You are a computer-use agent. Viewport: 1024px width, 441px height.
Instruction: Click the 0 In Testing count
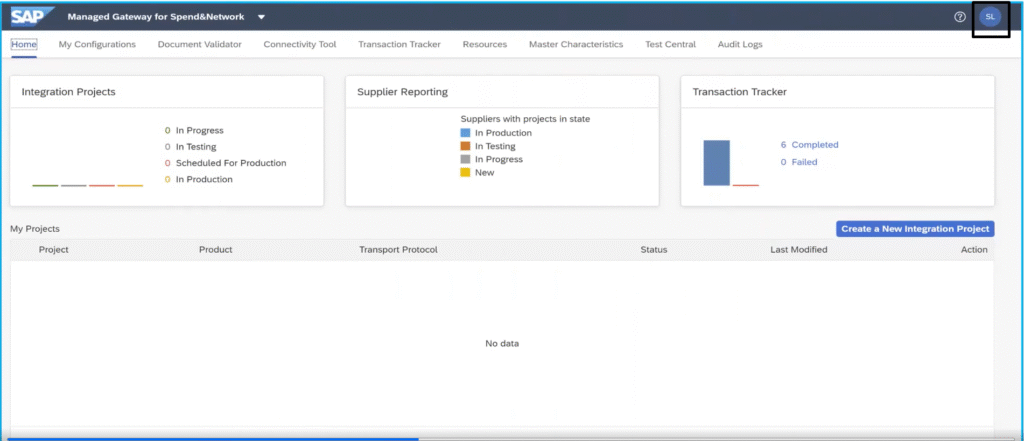pos(191,147)
